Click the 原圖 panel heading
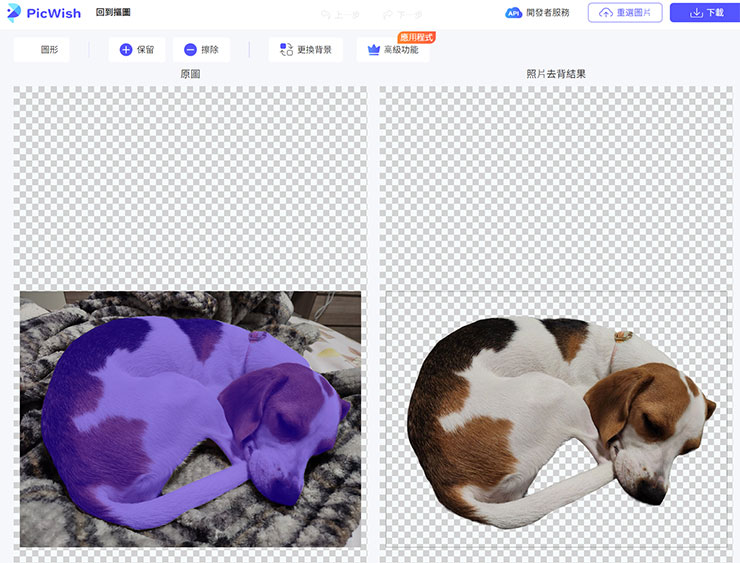 pos(190,74)
